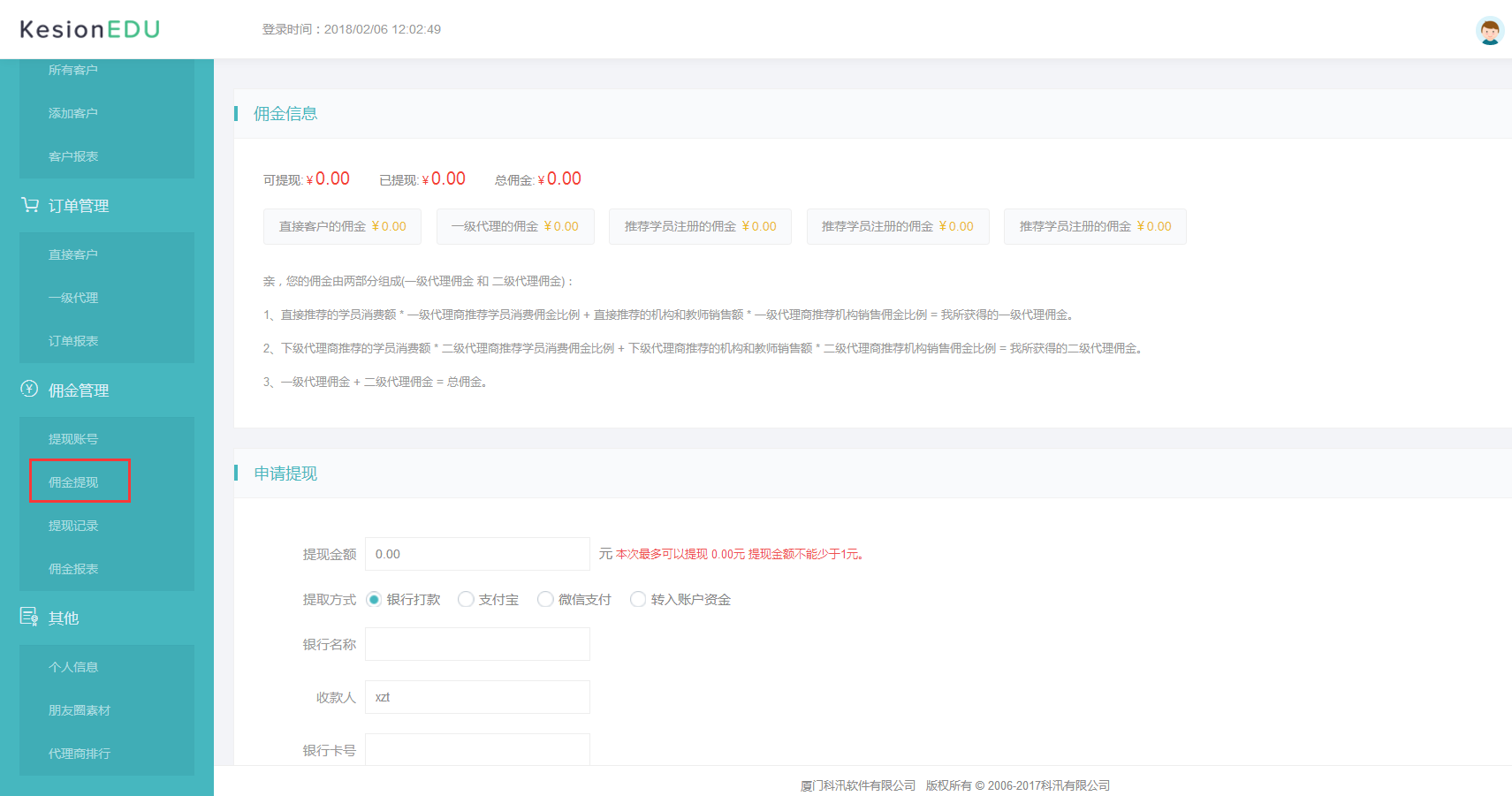Open 订单报表 menu item
The width and height of the screenshot is (1512, 796).
tap(73, 341)
